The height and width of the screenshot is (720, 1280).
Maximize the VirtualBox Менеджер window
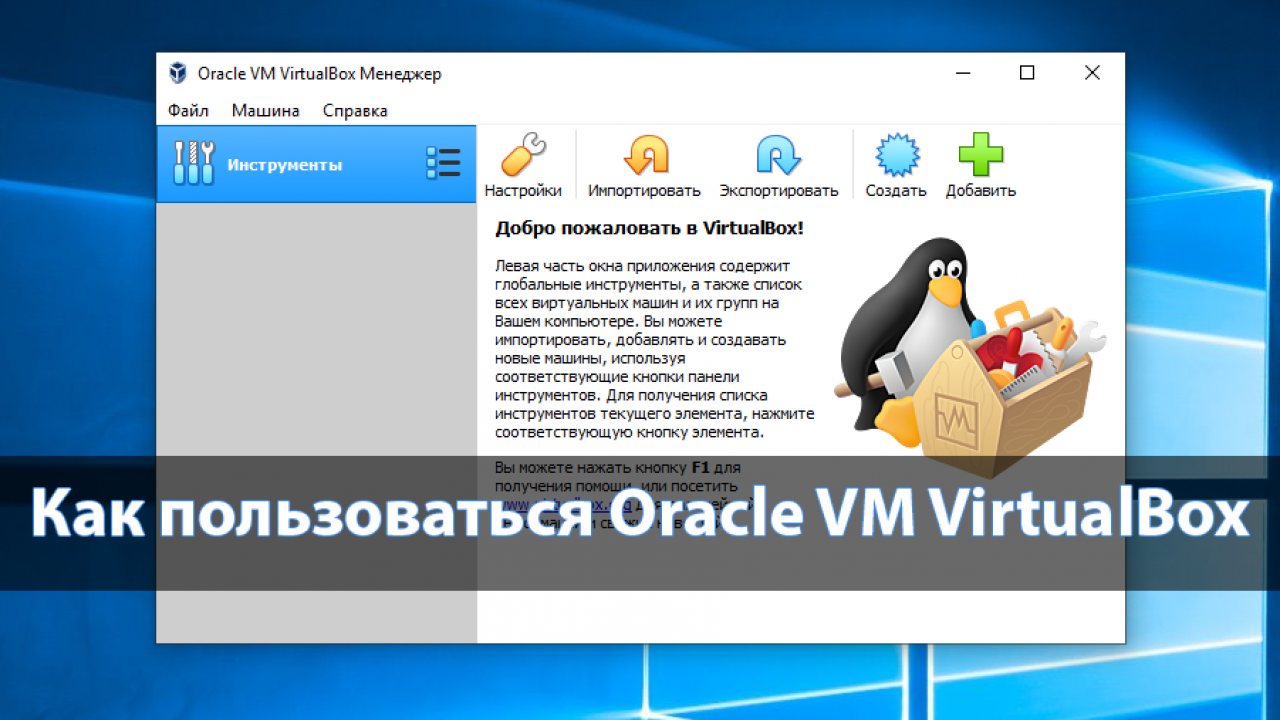(x=1027, y=73)
